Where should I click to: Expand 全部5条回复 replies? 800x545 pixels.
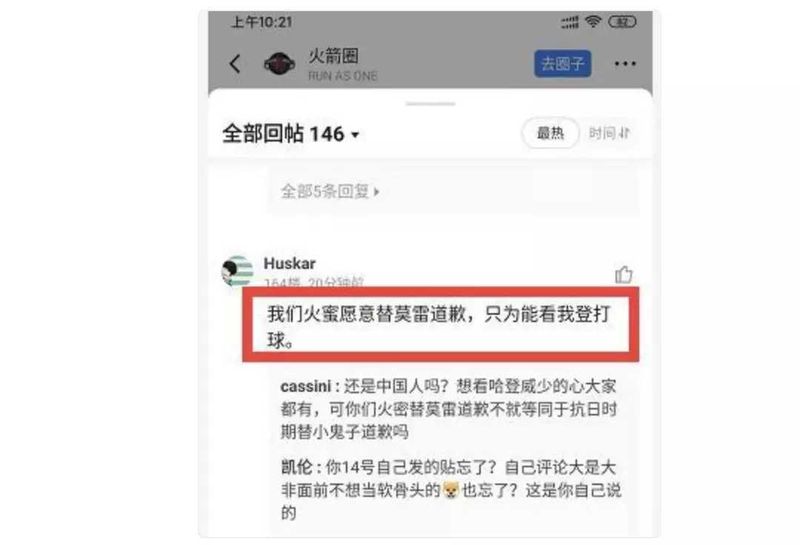330,191
